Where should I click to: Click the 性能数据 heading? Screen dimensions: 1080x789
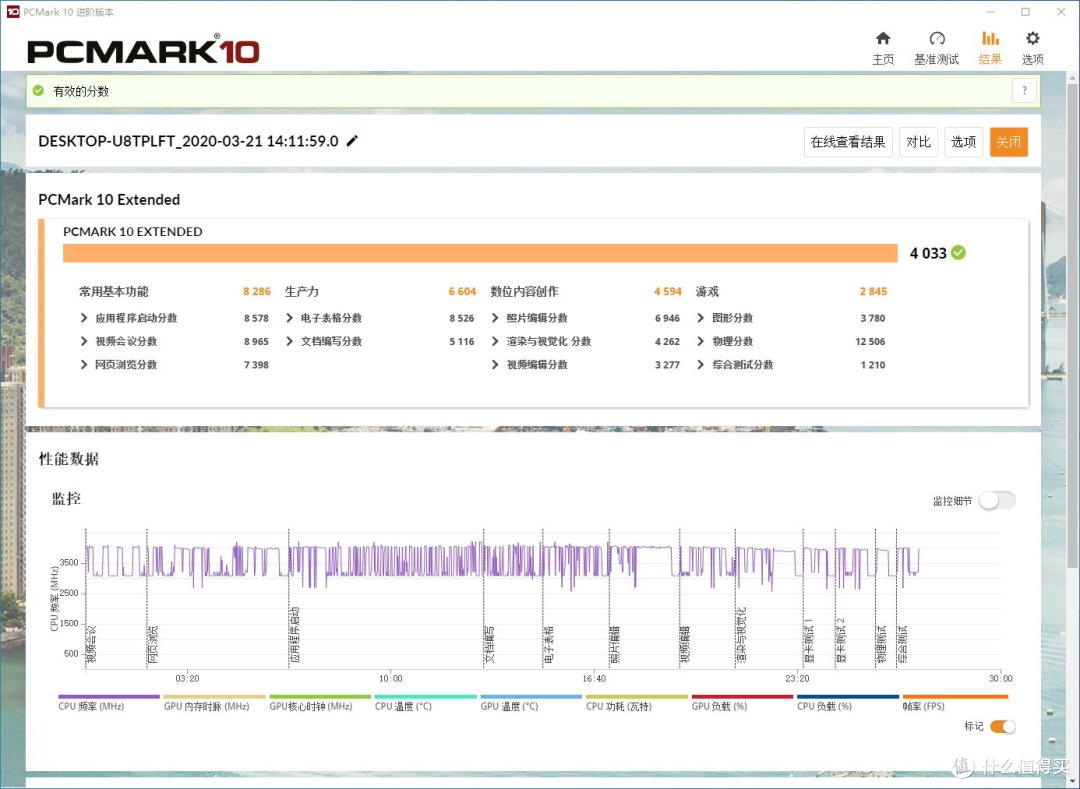click(x=69, y=459)
